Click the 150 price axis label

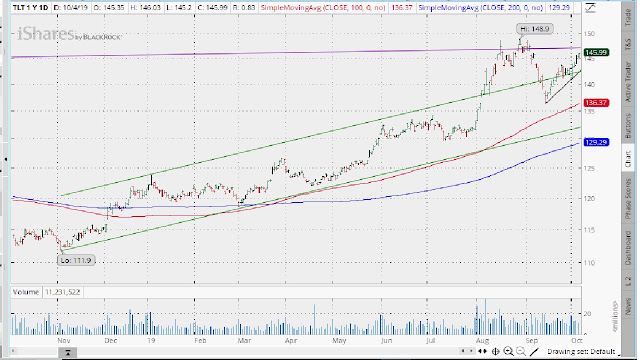pos(589,34)
